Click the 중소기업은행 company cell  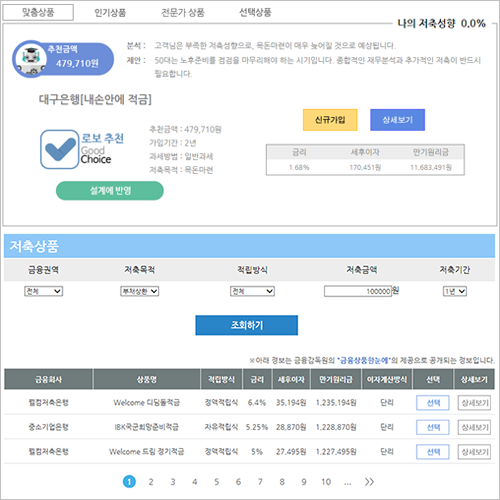click(x=48, y=427)
